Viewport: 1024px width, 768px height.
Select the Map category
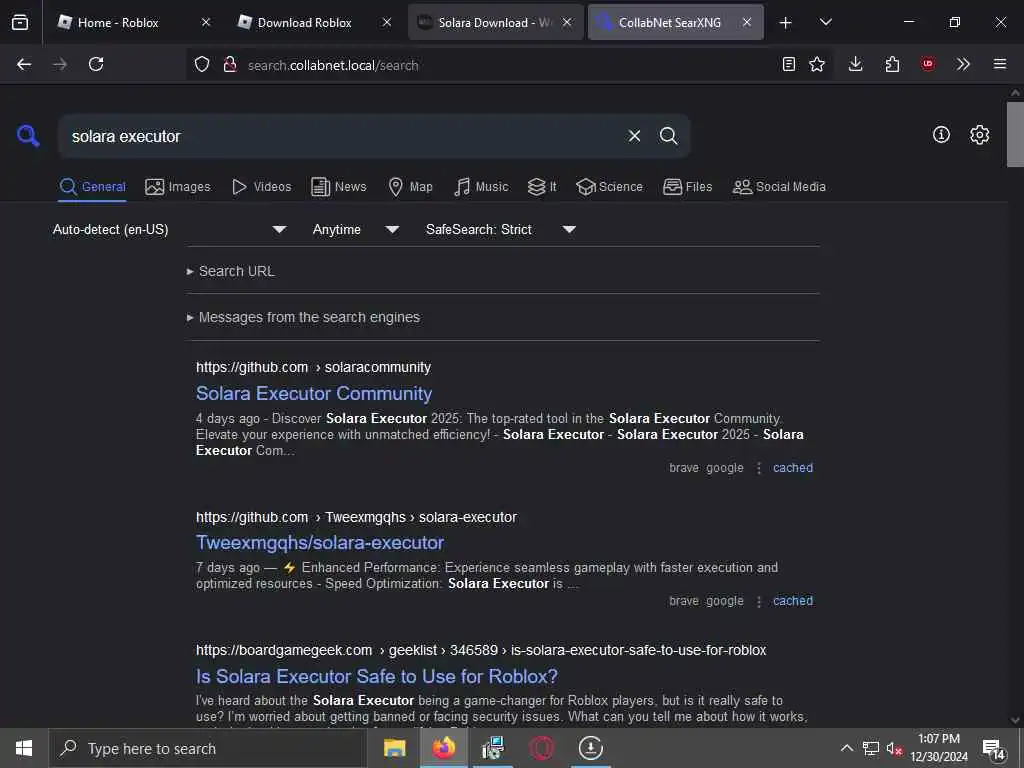[x=410, y=187]
